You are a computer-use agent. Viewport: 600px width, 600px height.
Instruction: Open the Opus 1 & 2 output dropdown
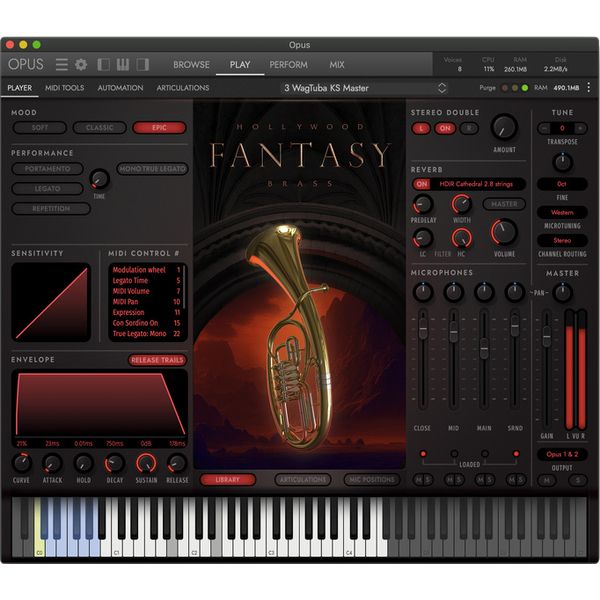tap(562, 454)
